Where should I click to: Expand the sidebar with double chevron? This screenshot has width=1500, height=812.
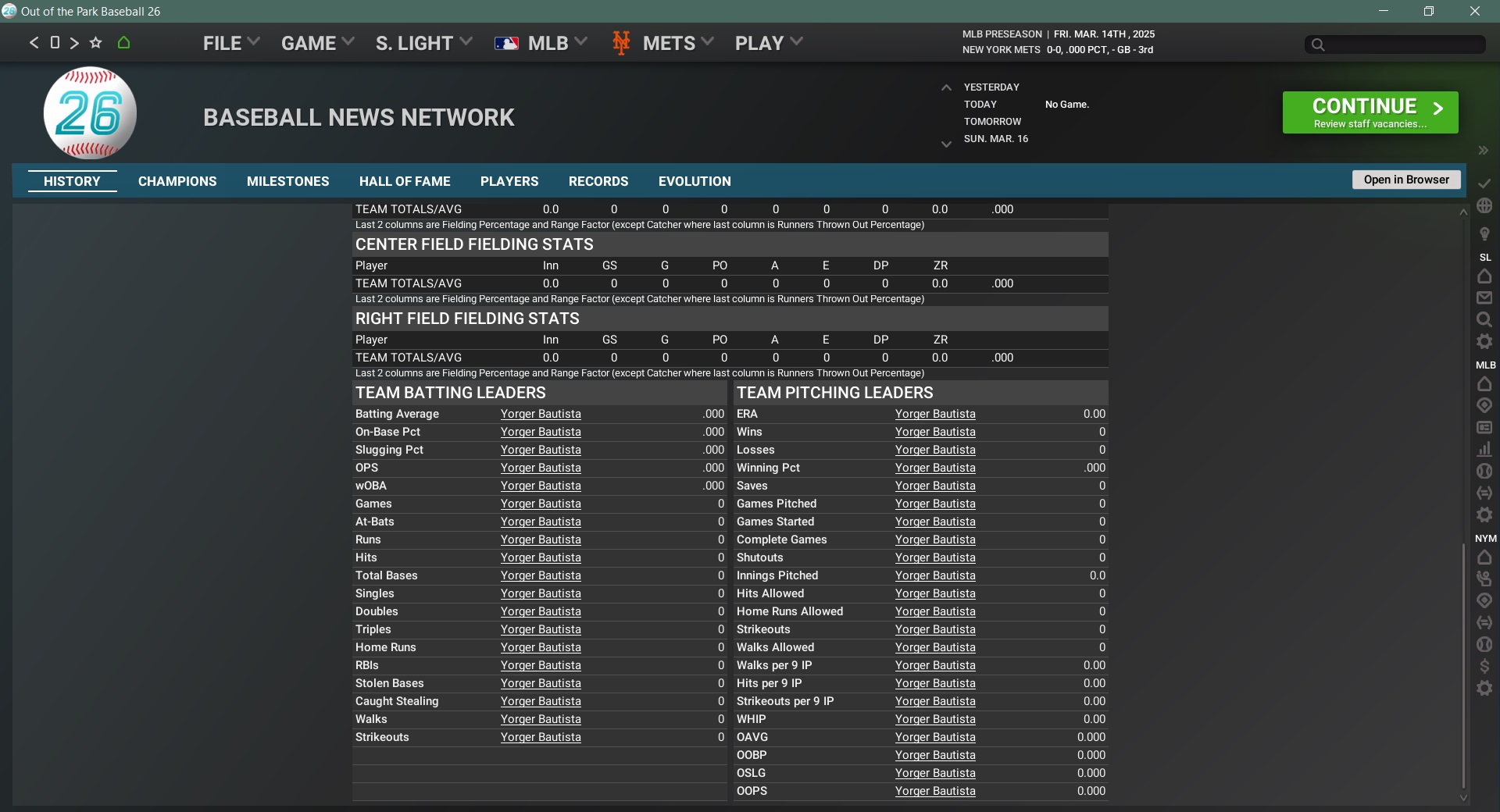[1483, 151]
